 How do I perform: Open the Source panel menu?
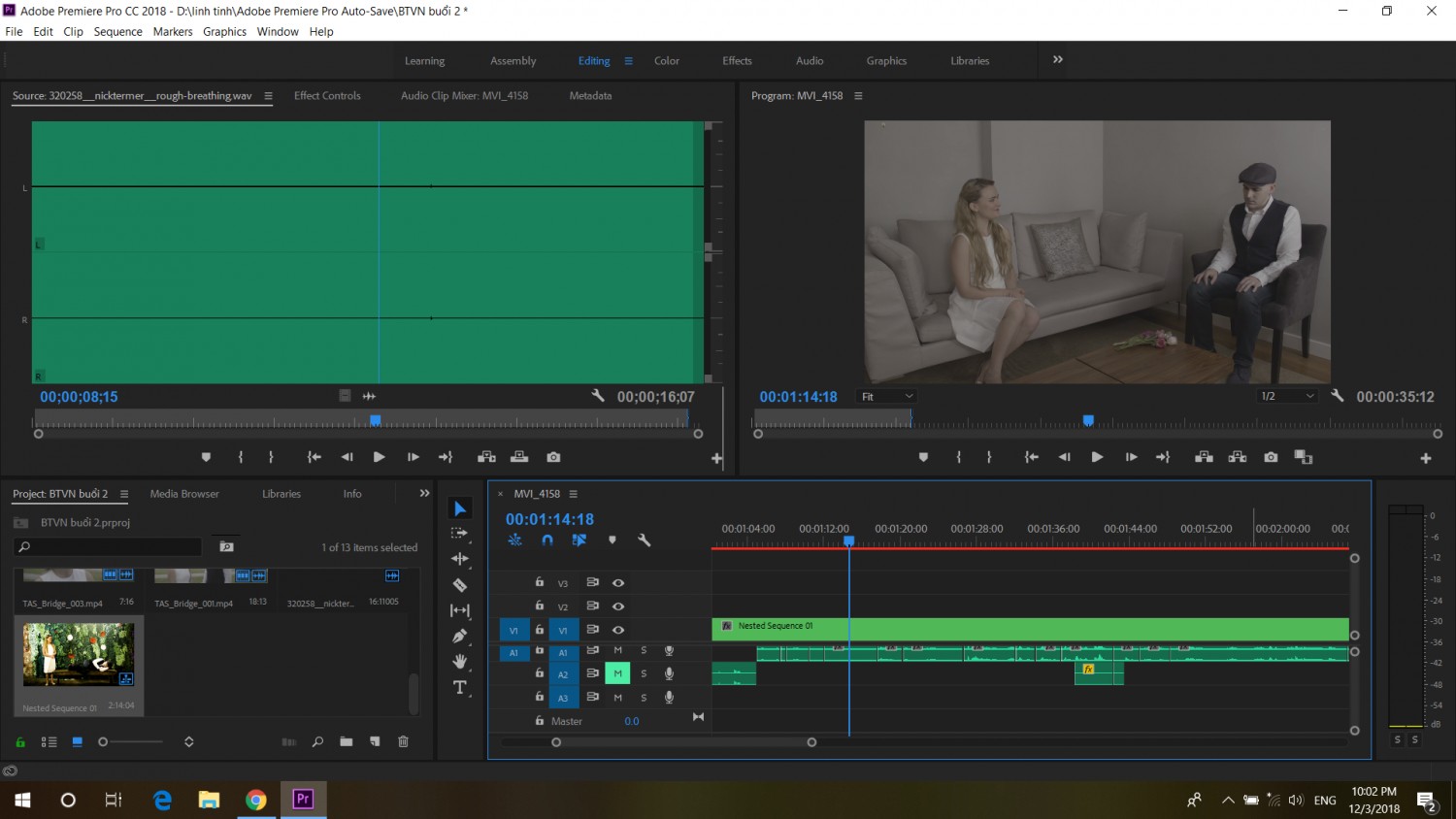click(268, 96)
